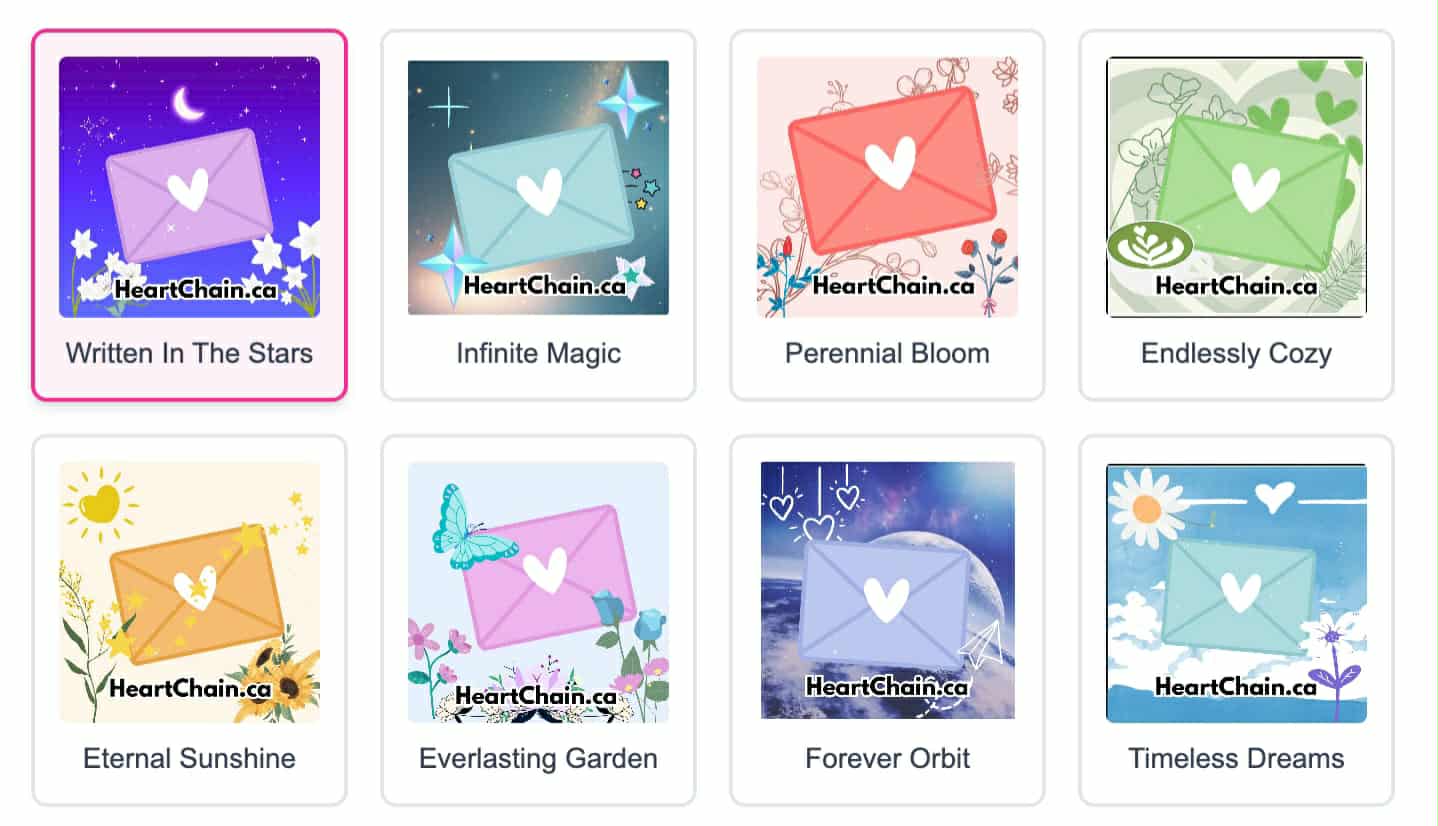Click the butterfly on Everlasting Garden image
This screenshot has width=1438, height=826.
tap(472, 527)
